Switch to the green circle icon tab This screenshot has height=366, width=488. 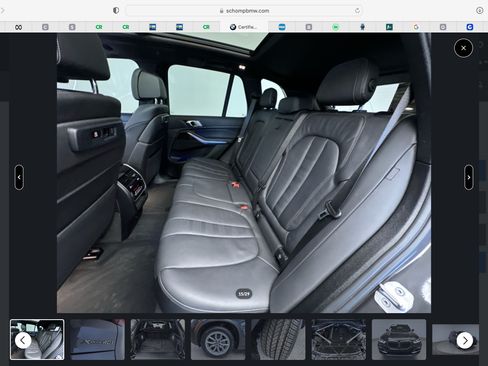[x=336, y=27]
